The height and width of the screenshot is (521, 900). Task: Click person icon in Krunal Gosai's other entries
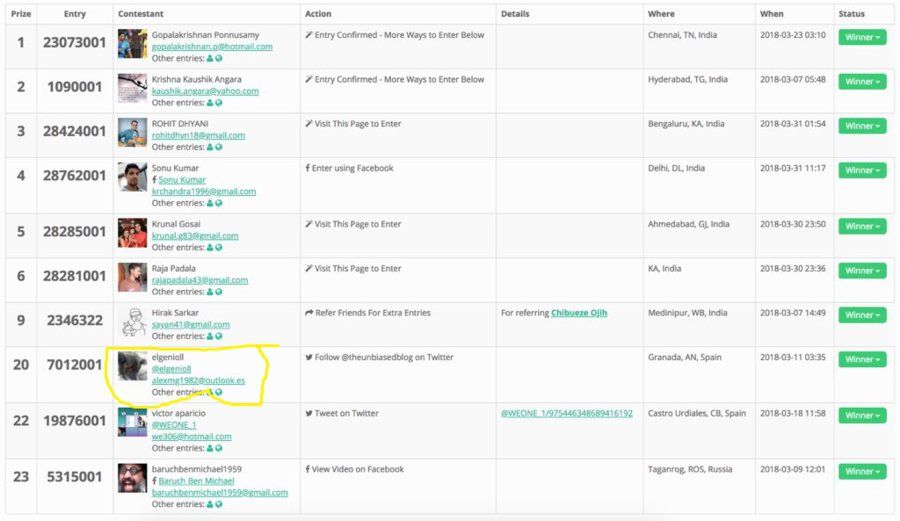(x=210, y=247)
